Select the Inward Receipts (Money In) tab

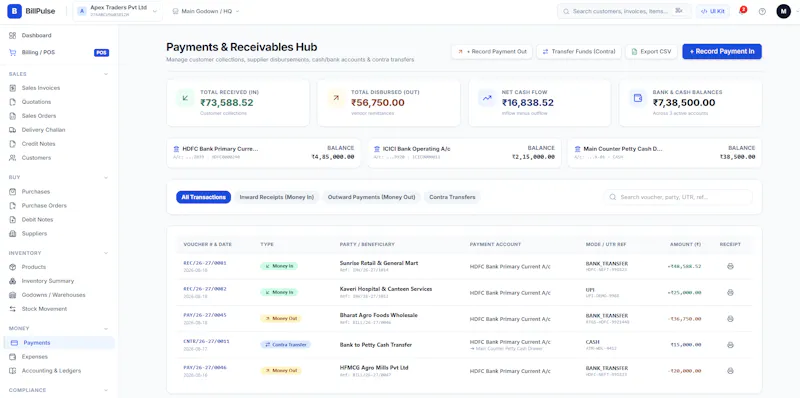point(277,197)
